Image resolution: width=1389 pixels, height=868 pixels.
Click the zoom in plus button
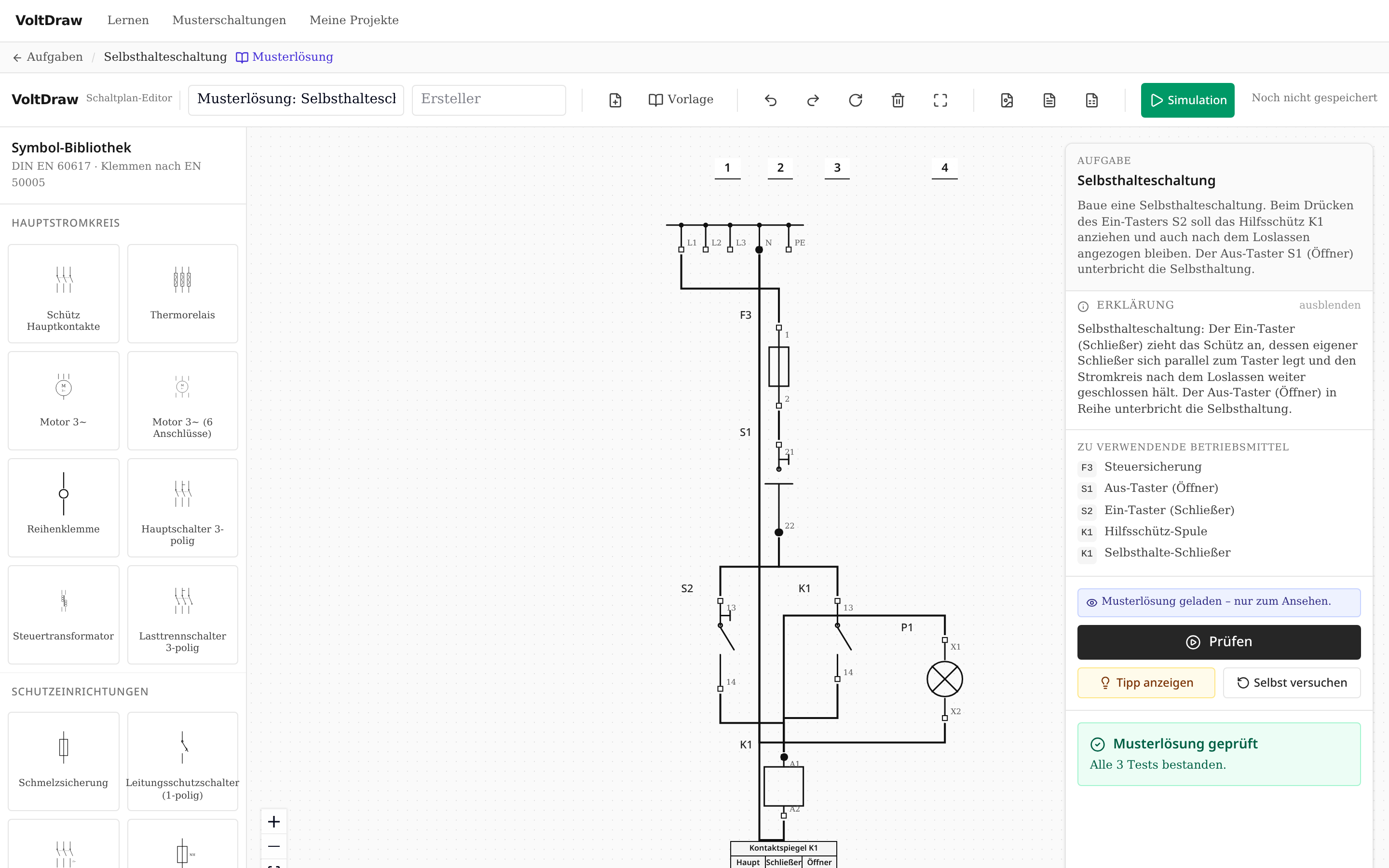tap(274, 822)
